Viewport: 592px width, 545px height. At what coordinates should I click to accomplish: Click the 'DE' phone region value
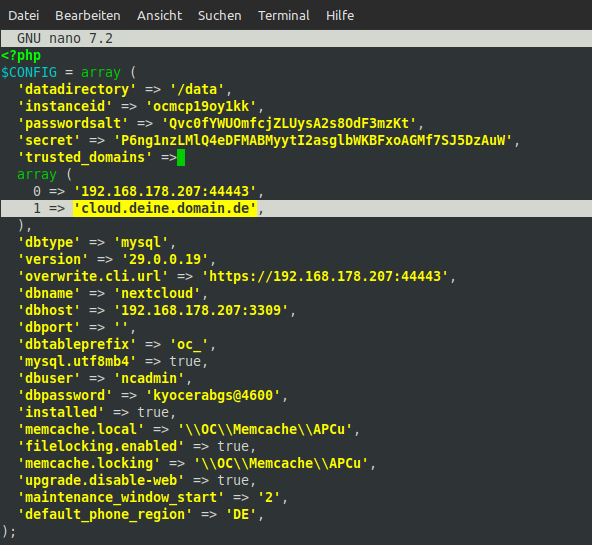pos(241,514)
